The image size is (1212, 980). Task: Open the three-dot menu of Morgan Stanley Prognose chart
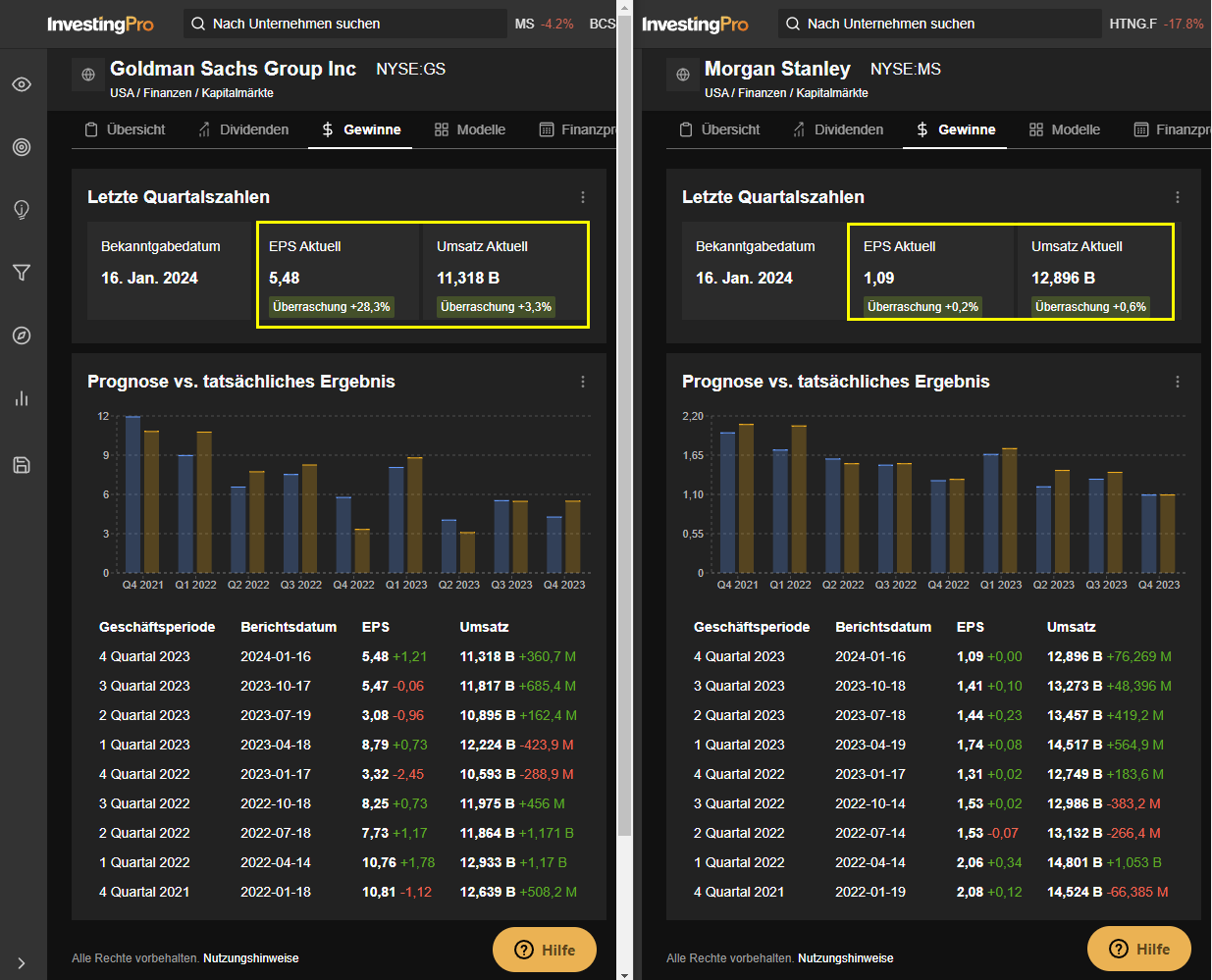(x=1178, y=382)
